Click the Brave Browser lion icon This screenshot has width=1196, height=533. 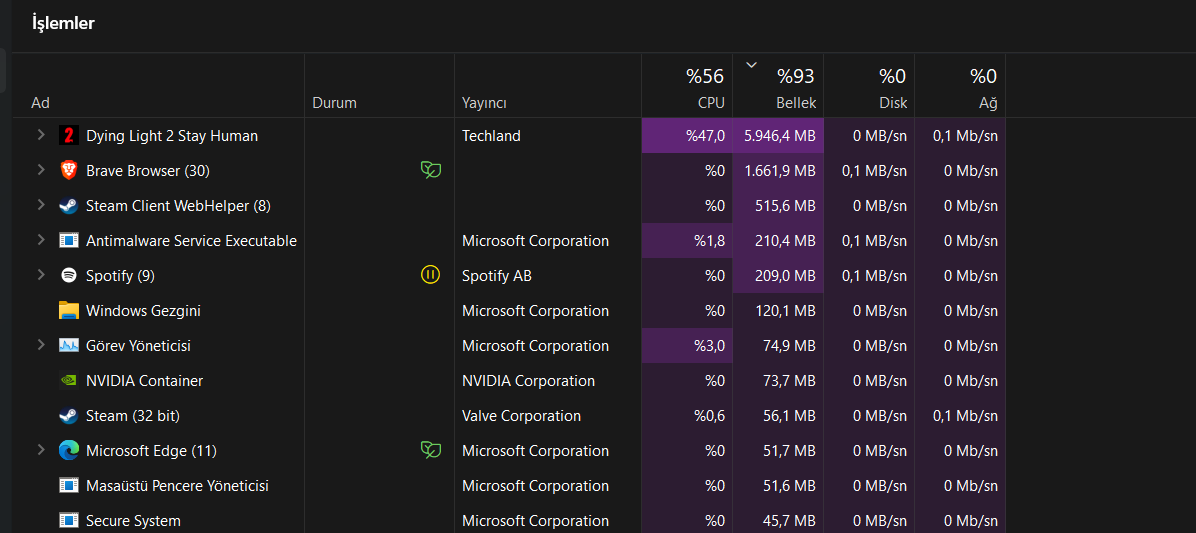[68, 171]
